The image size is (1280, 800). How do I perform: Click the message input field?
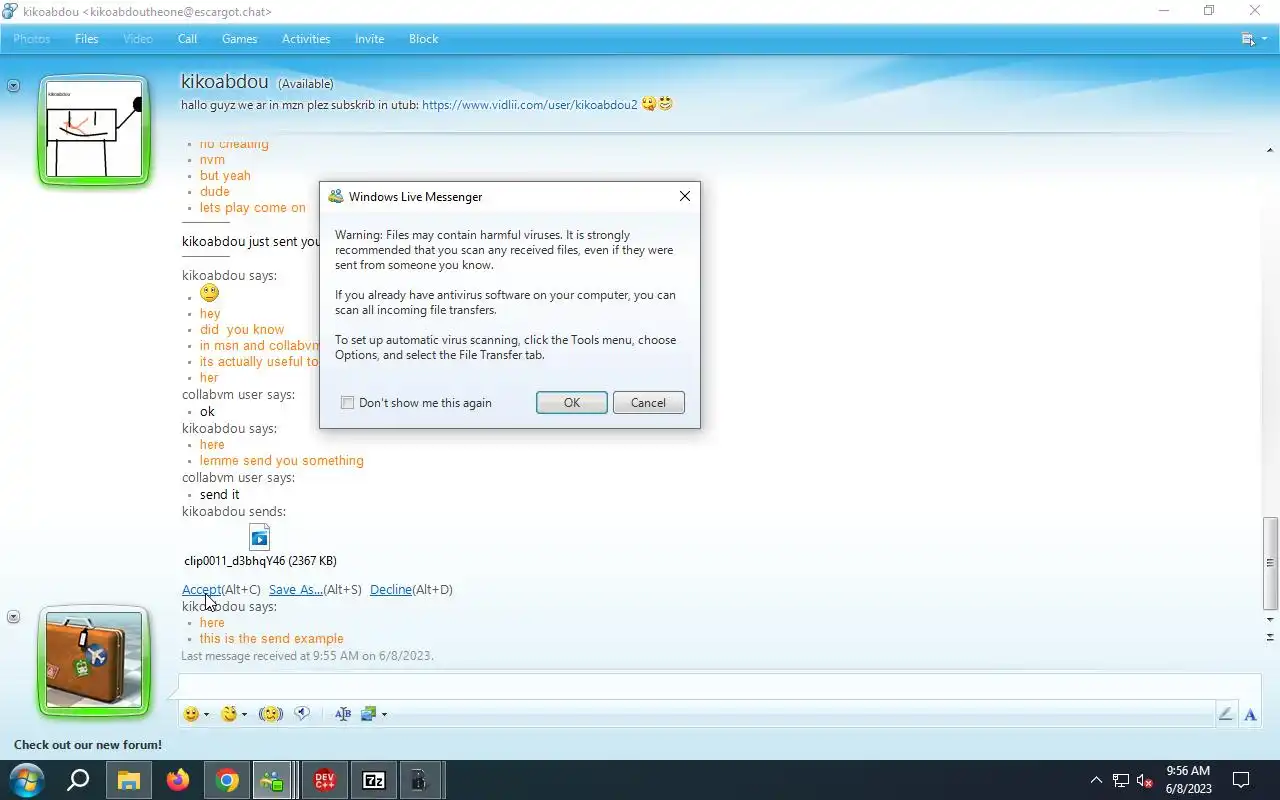[x=719, y=686]
